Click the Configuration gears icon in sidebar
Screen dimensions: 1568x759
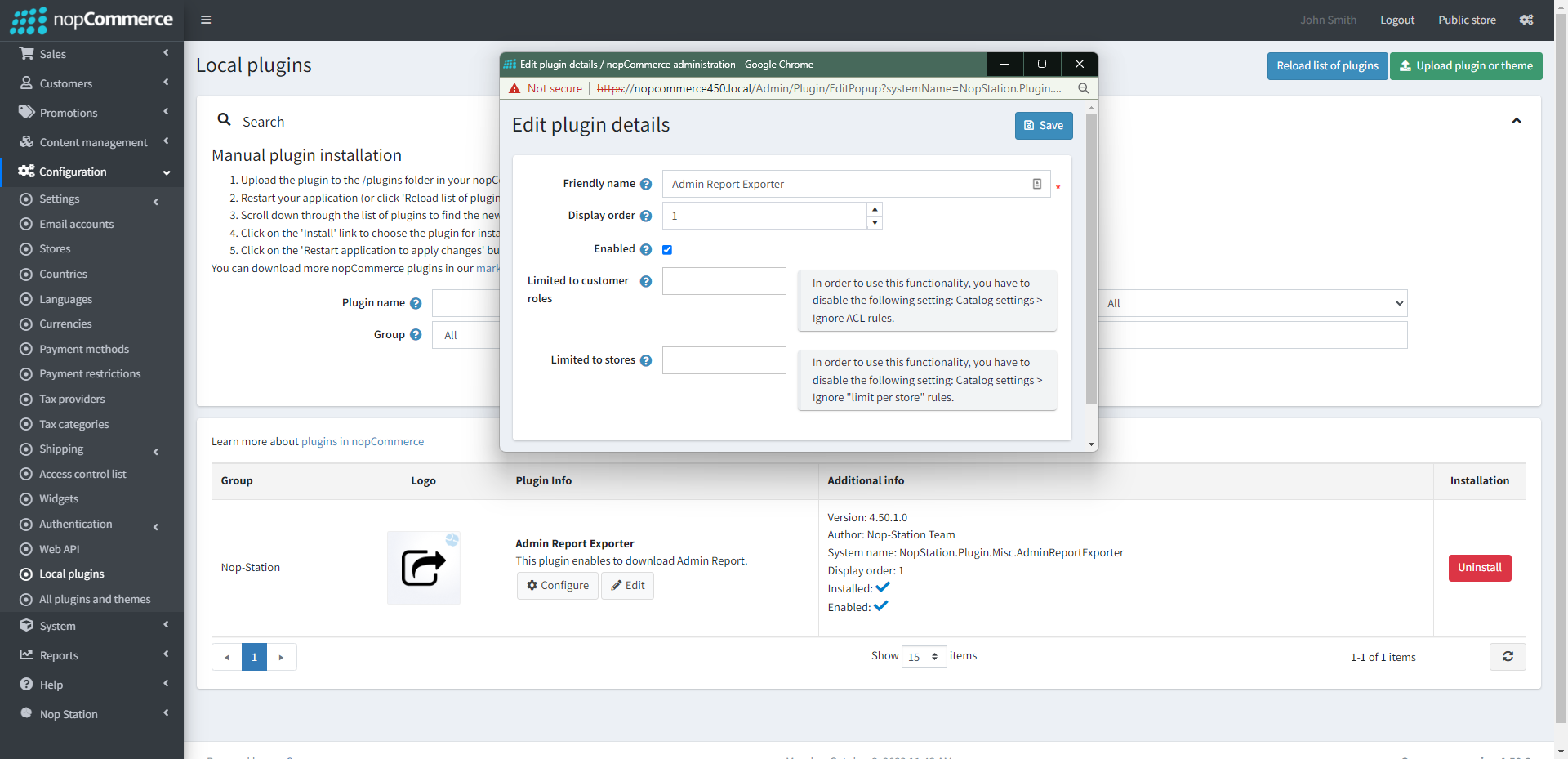tap(27, 172)
